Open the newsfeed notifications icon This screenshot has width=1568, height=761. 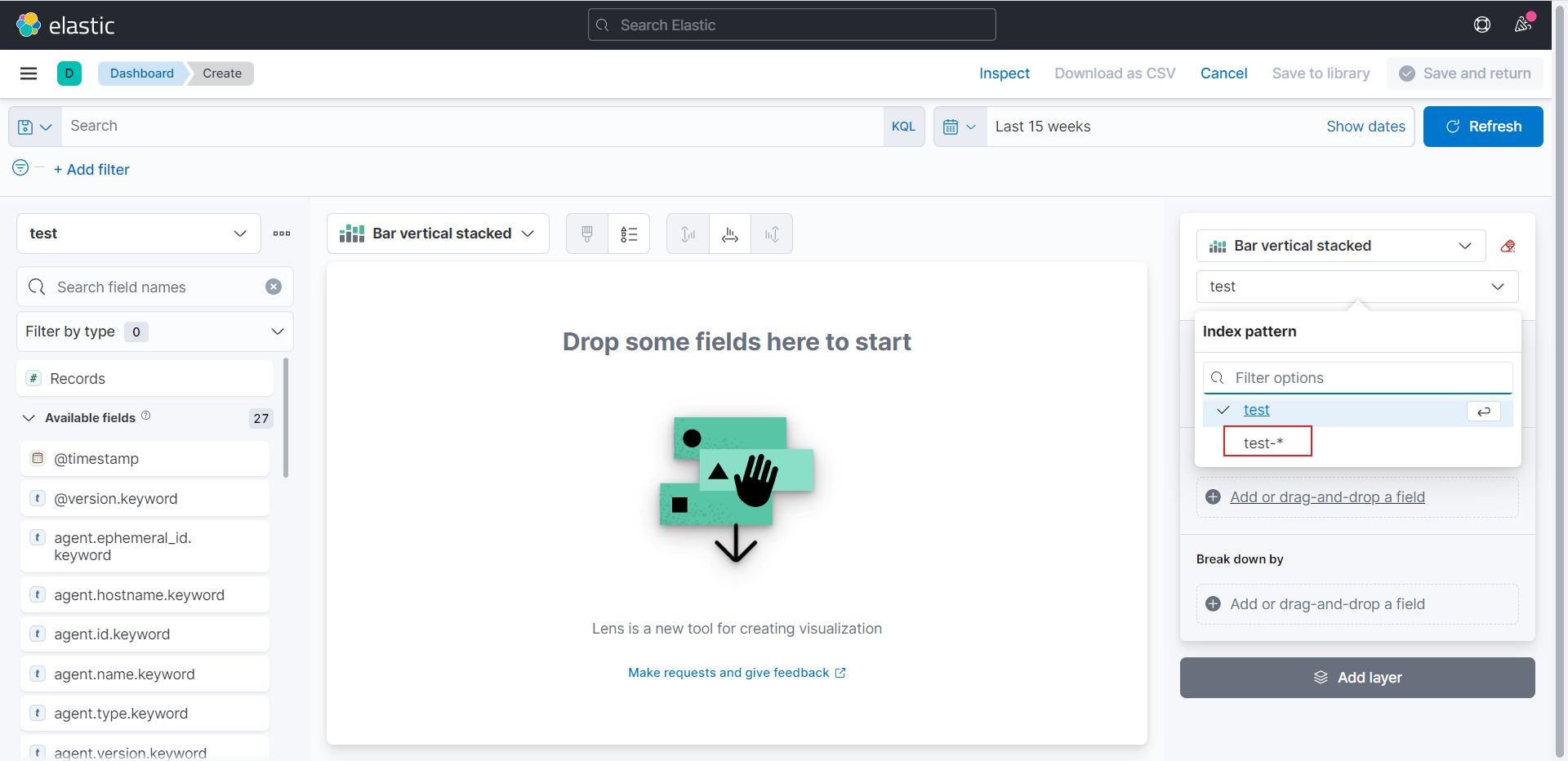1523,24
